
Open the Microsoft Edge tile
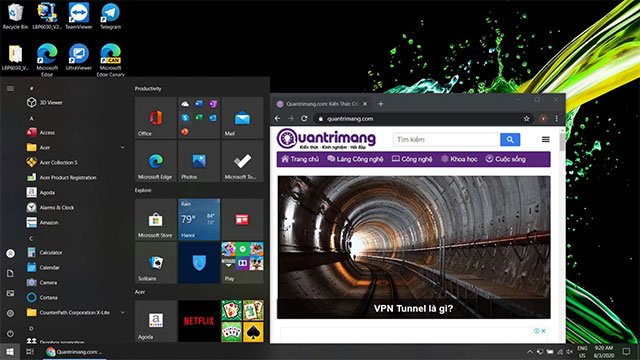pyautogui.click(x=156, y=161)
